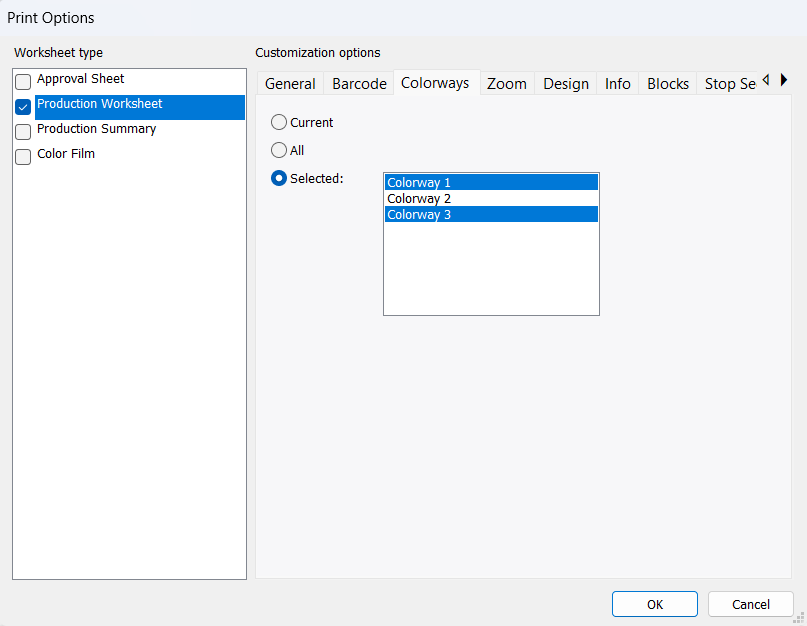Screen dimensions: 807x626
Task: Open the Design tab
Action: click(566, 84)
